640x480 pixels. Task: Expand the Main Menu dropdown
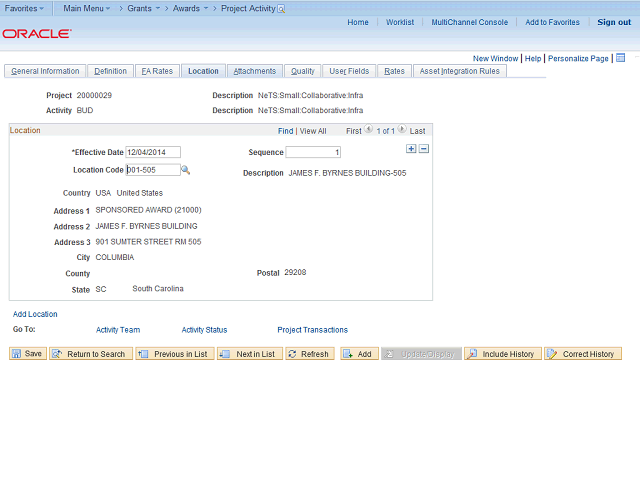click(x=87, y=8)
